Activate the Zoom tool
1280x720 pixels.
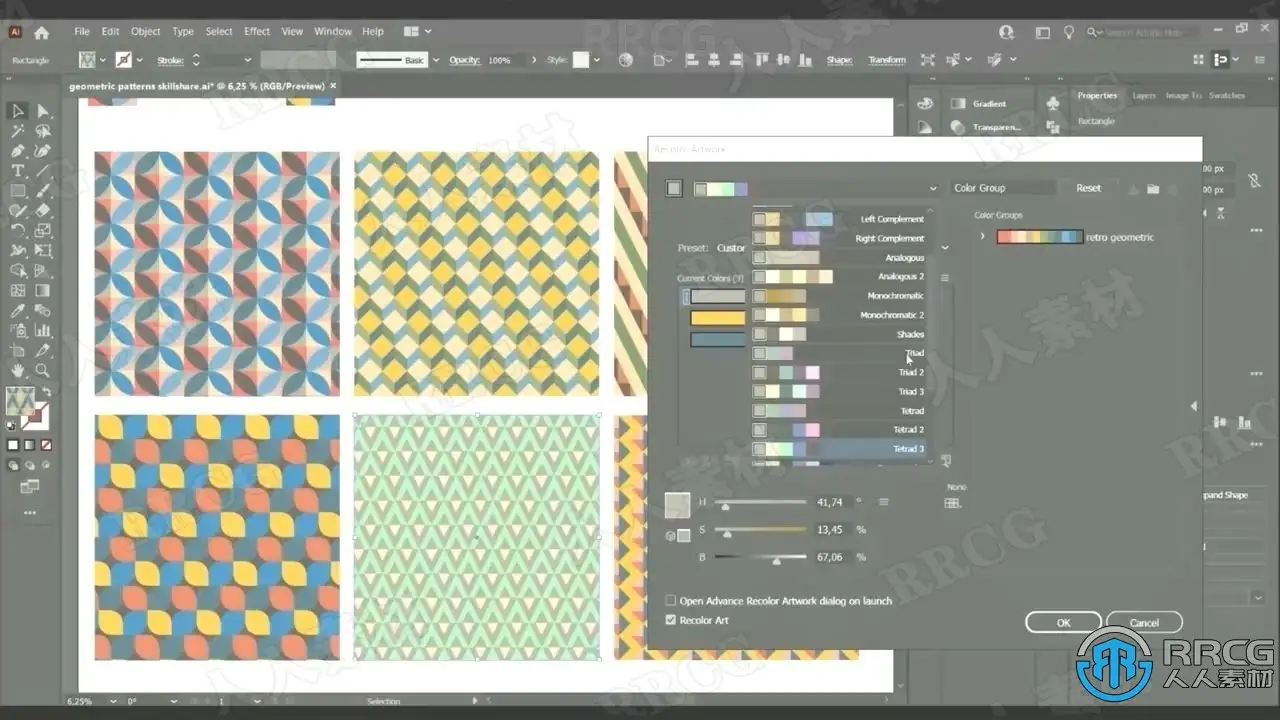pos(43,371)
